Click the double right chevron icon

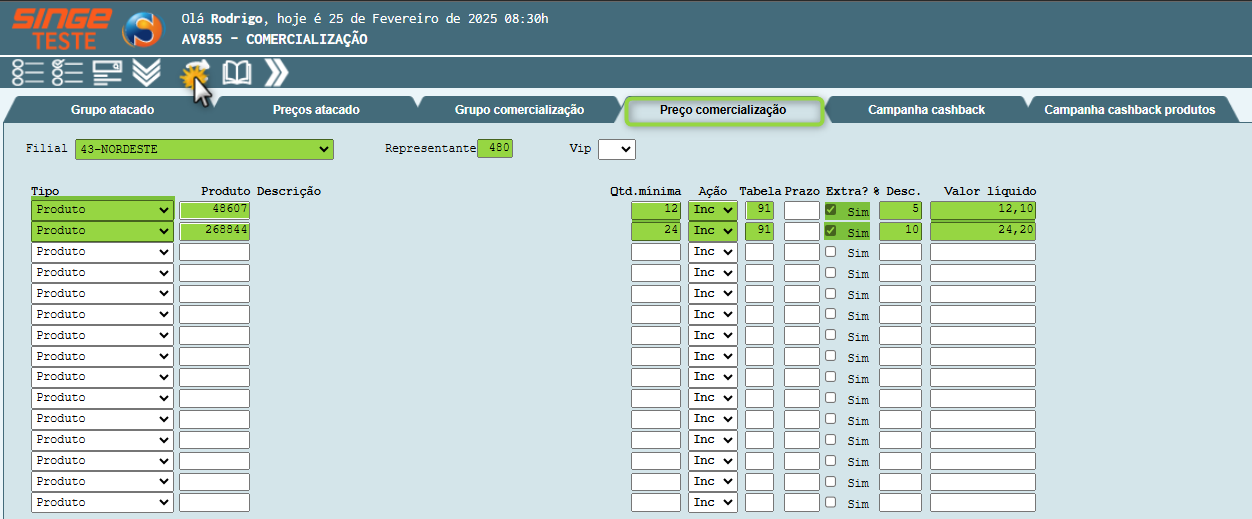276,73
